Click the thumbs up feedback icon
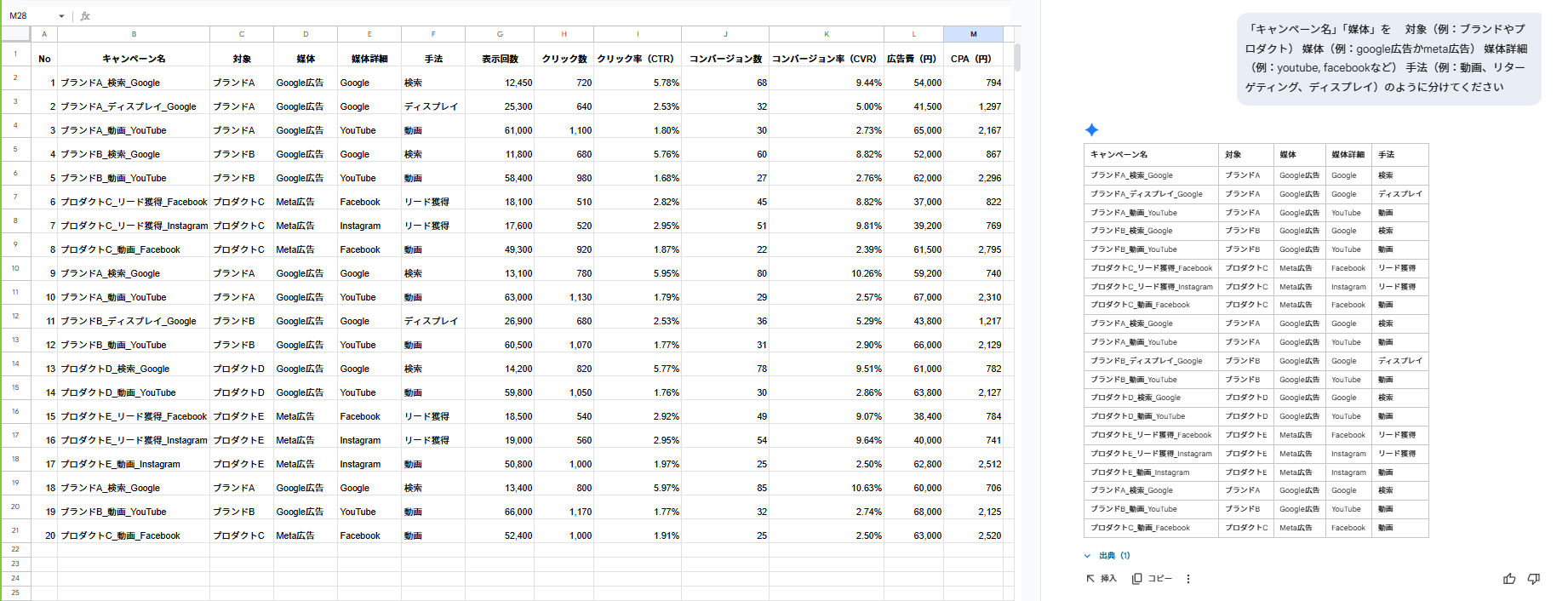This screenshot has height=601, width=1568. (1509, 579)
